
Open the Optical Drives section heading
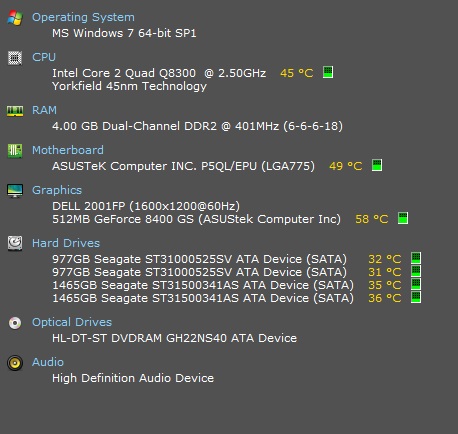click(x=72, y=322)
